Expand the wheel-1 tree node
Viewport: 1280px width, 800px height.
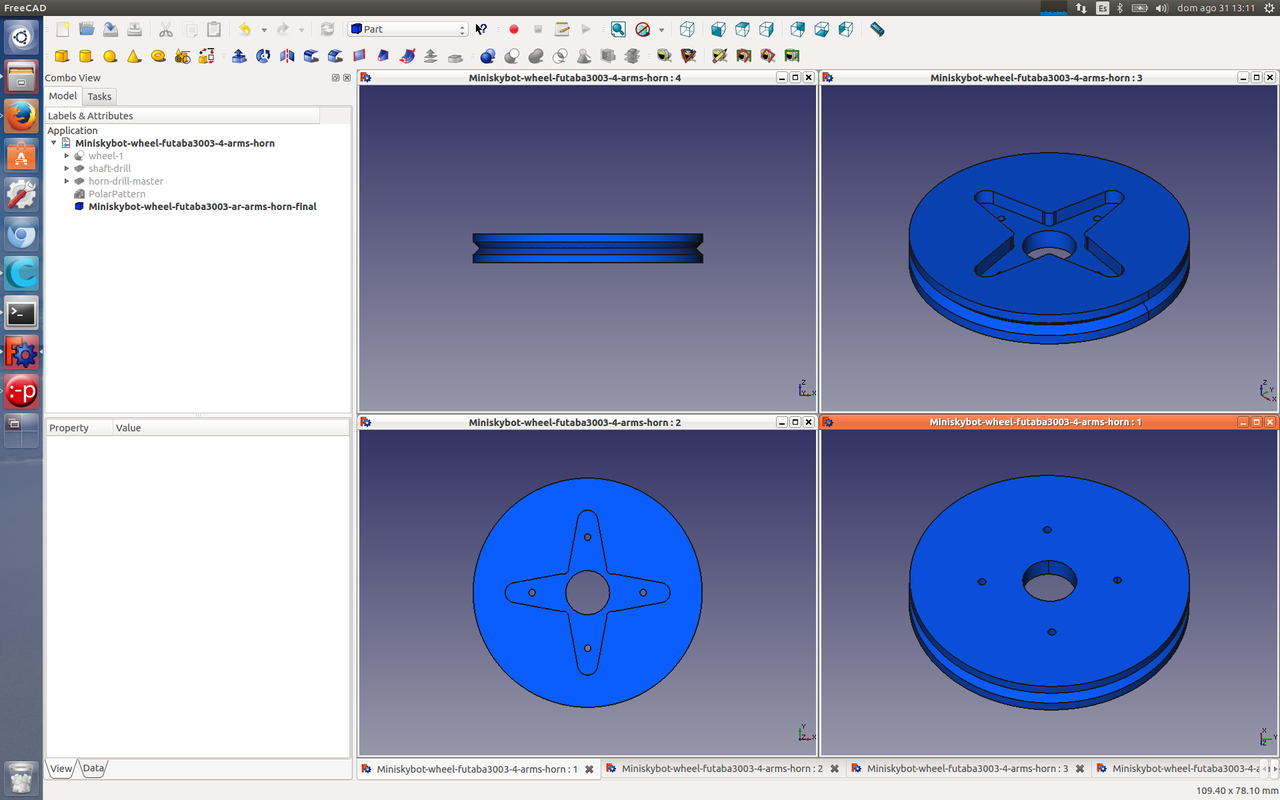pos(67,156)
